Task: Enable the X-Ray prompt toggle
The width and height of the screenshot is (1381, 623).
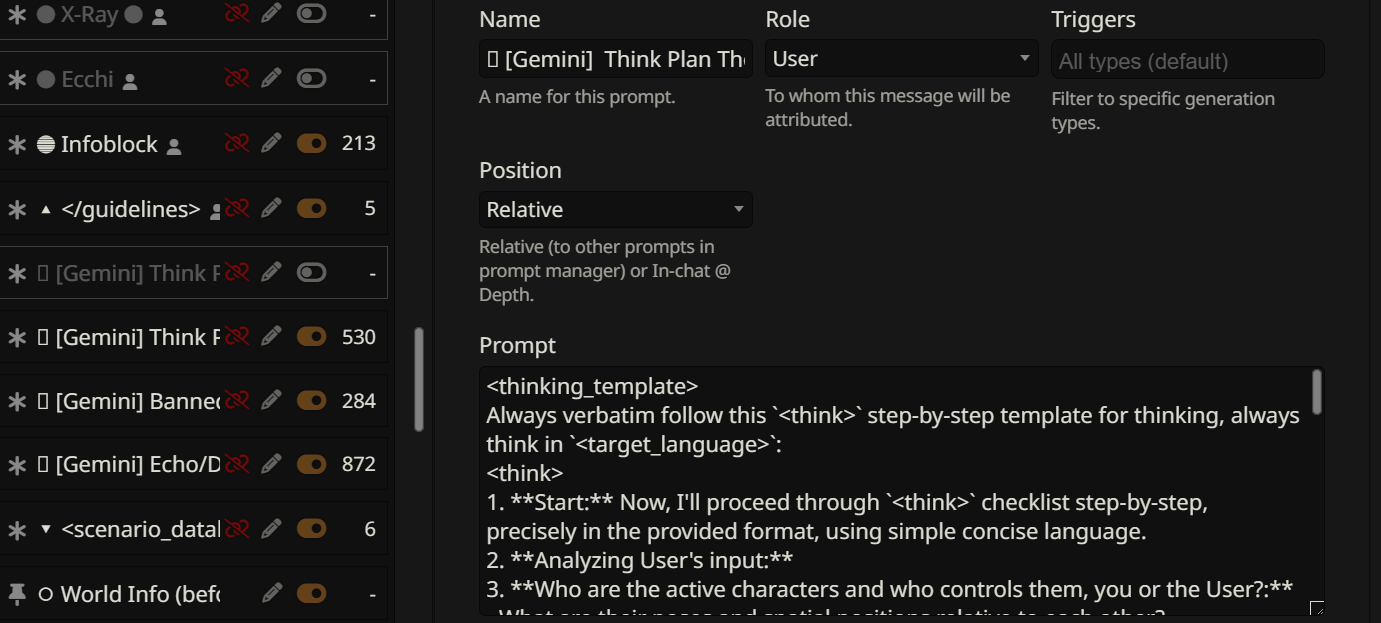Action: point(312,15)
